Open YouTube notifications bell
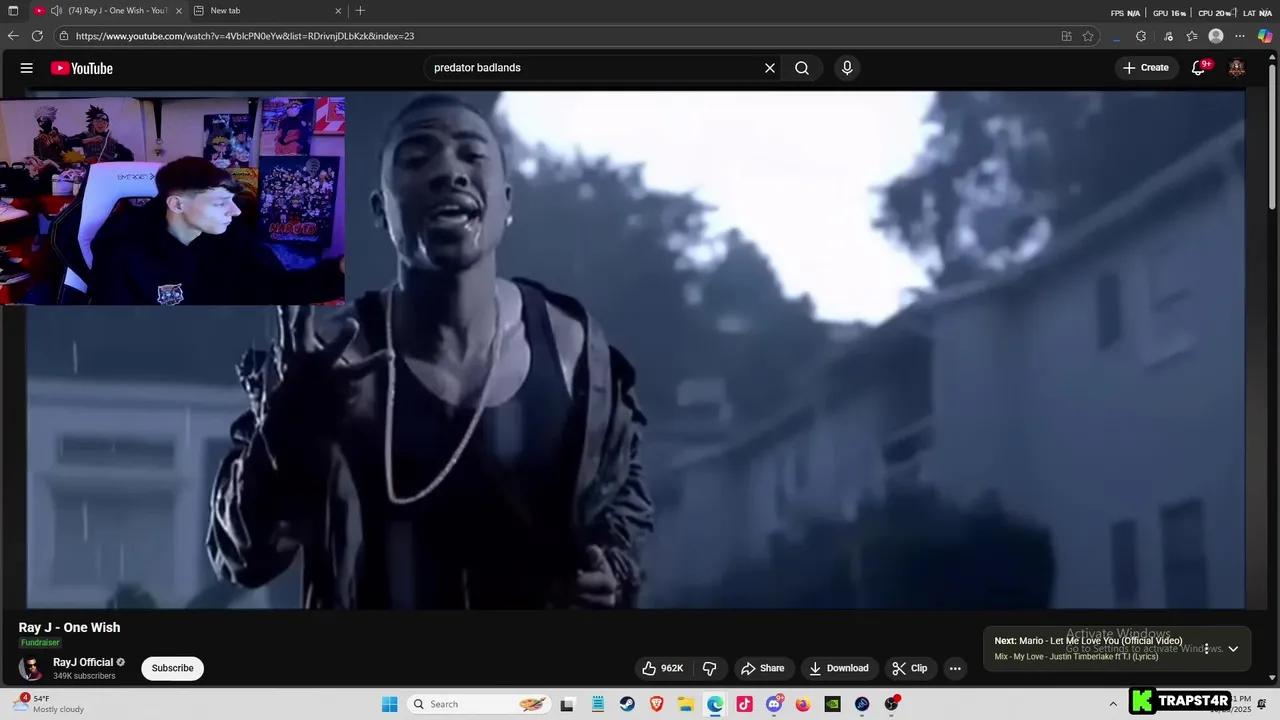1280x720 pixels. coord(1198,68)
